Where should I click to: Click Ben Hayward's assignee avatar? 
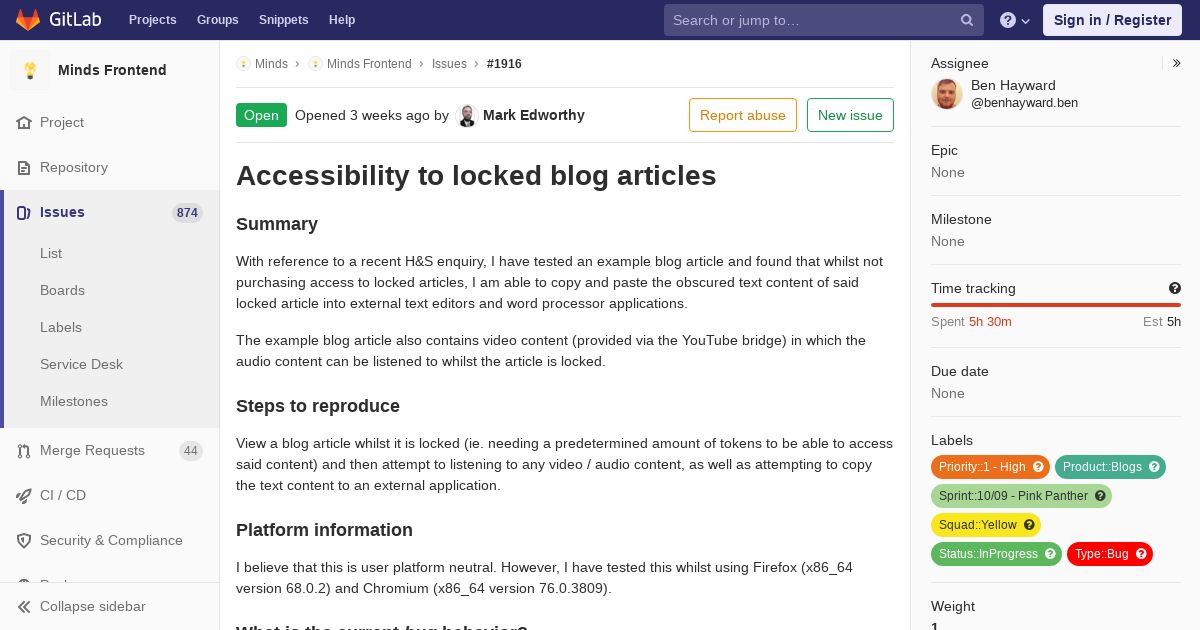947,94
